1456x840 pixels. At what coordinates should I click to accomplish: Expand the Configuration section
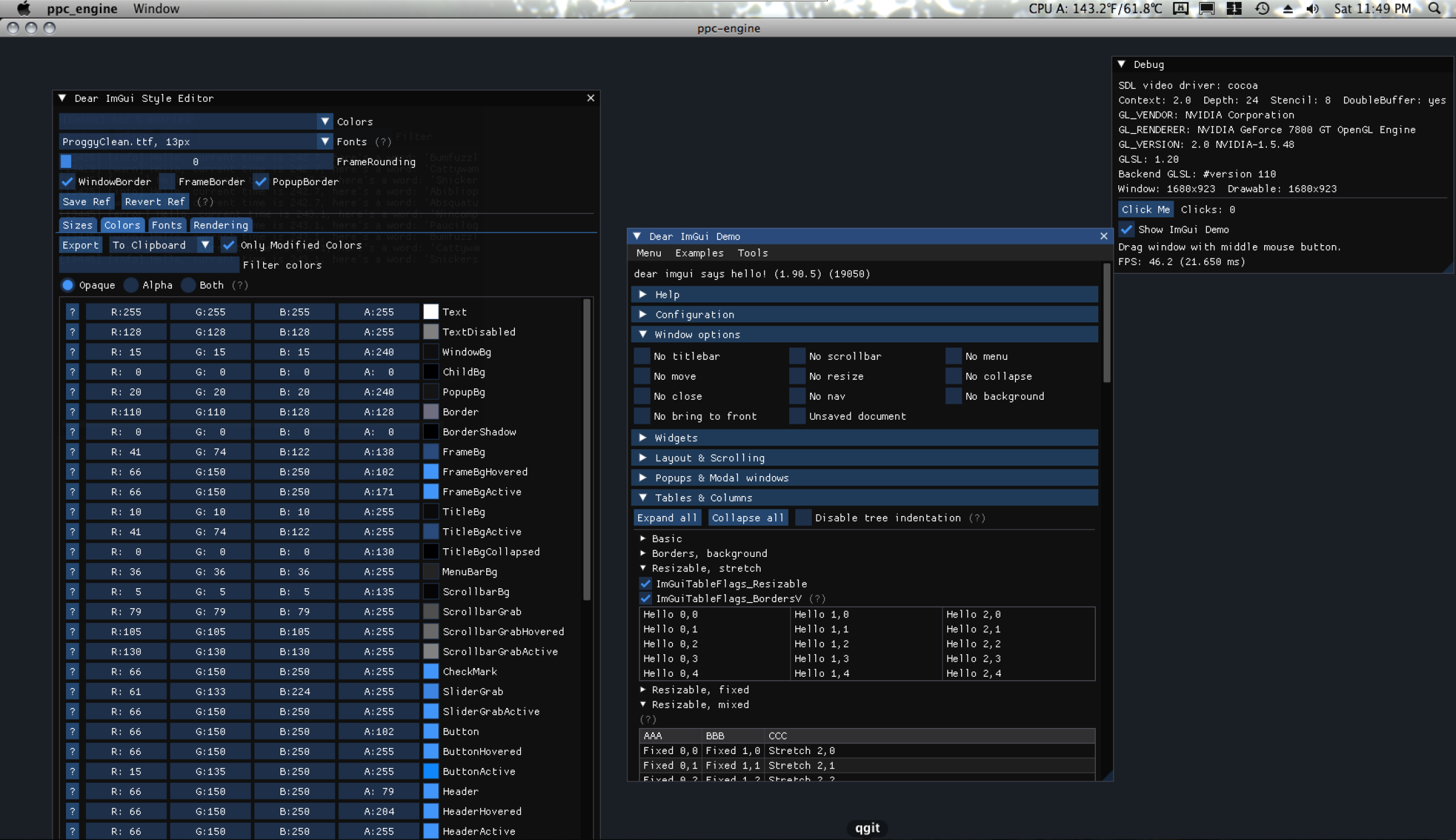click(x=865, y=314)
